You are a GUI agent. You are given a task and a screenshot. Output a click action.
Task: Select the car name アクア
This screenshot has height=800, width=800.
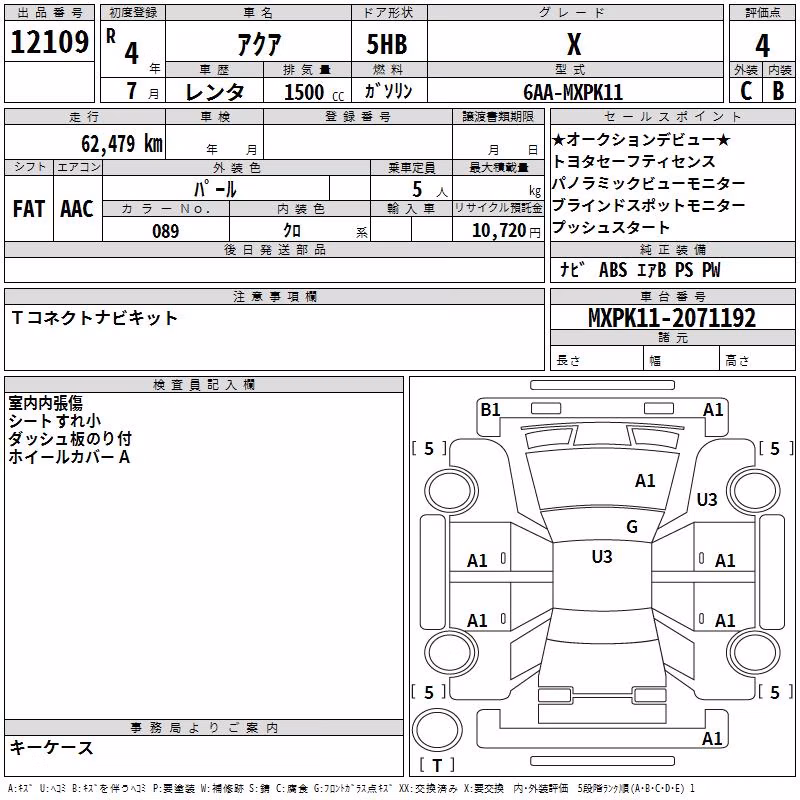tap(259, 44)
